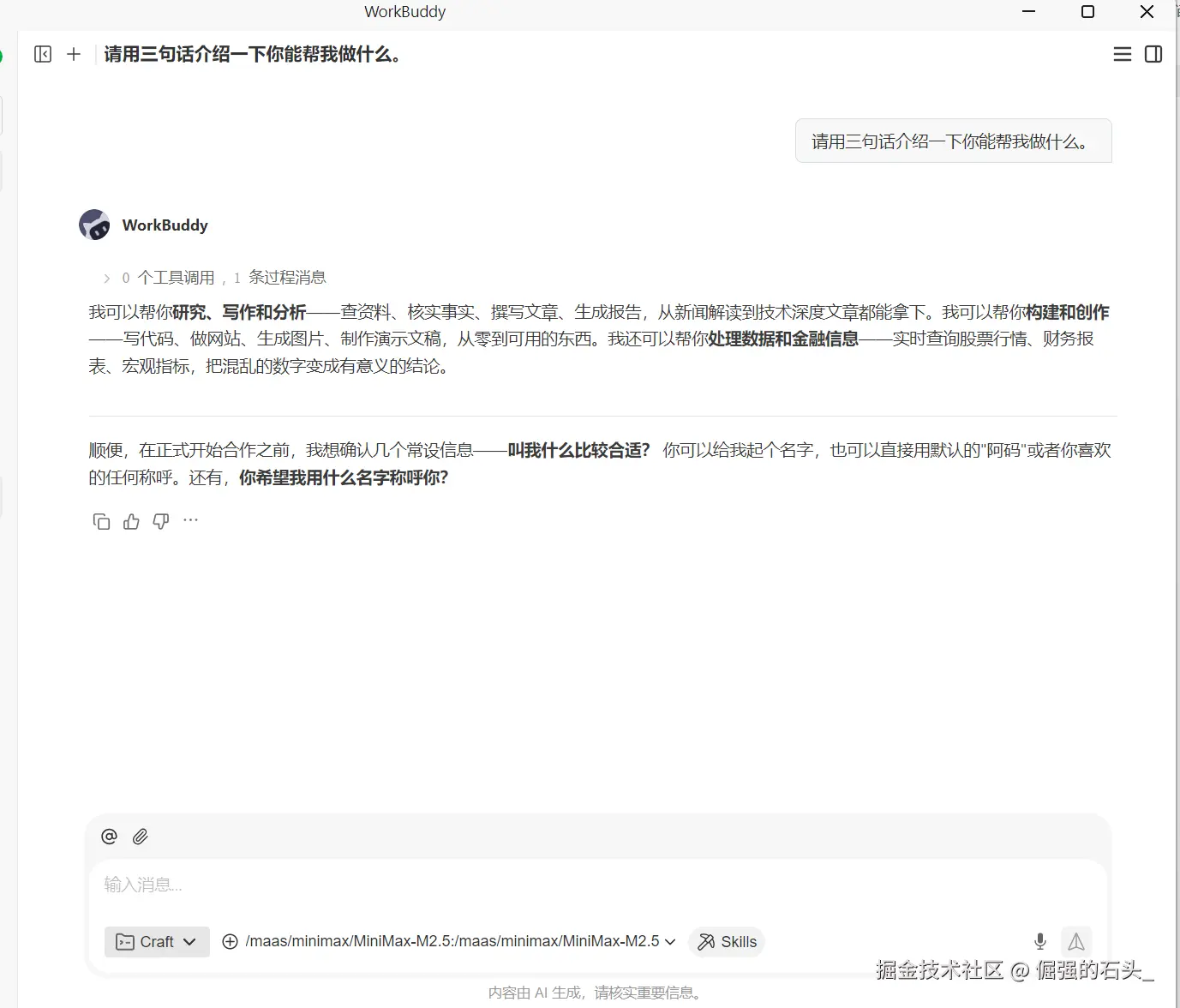The height and width of the screenshot is (1008, 1180).
Task: Click the user message bubble
Action: click(x=953, y=141)
